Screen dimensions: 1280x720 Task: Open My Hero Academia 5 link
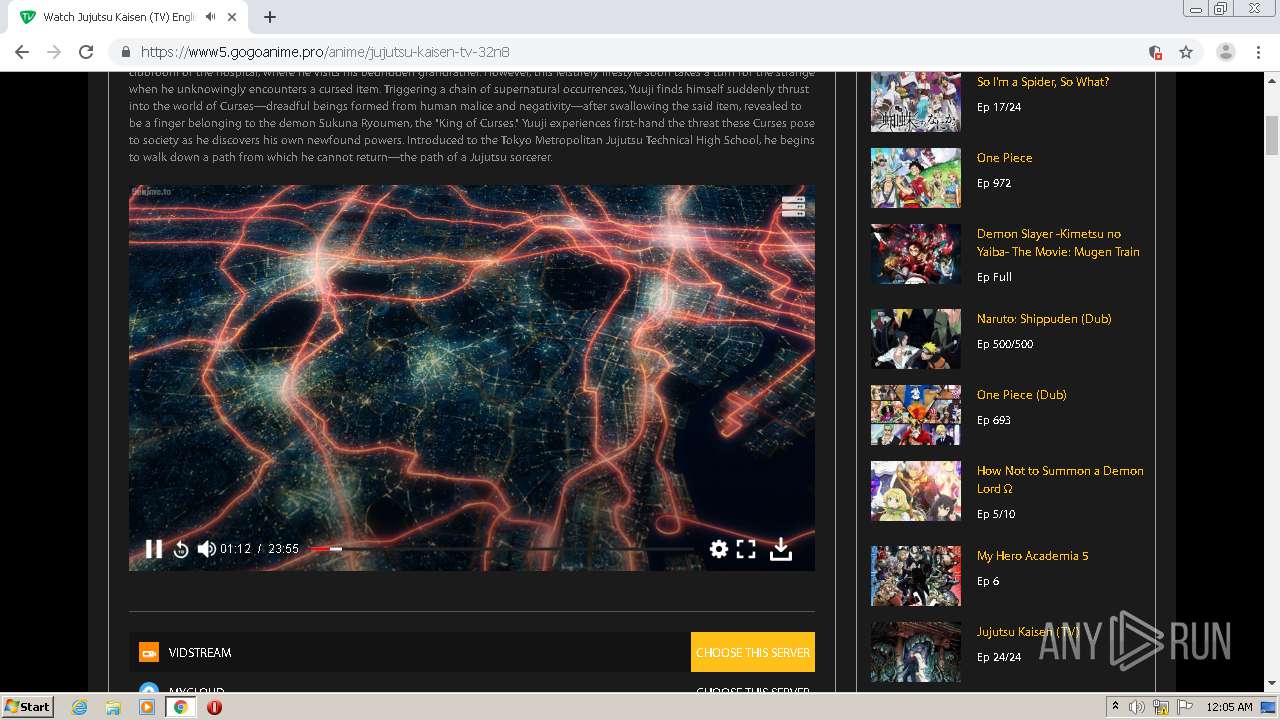pos(1032,556)
